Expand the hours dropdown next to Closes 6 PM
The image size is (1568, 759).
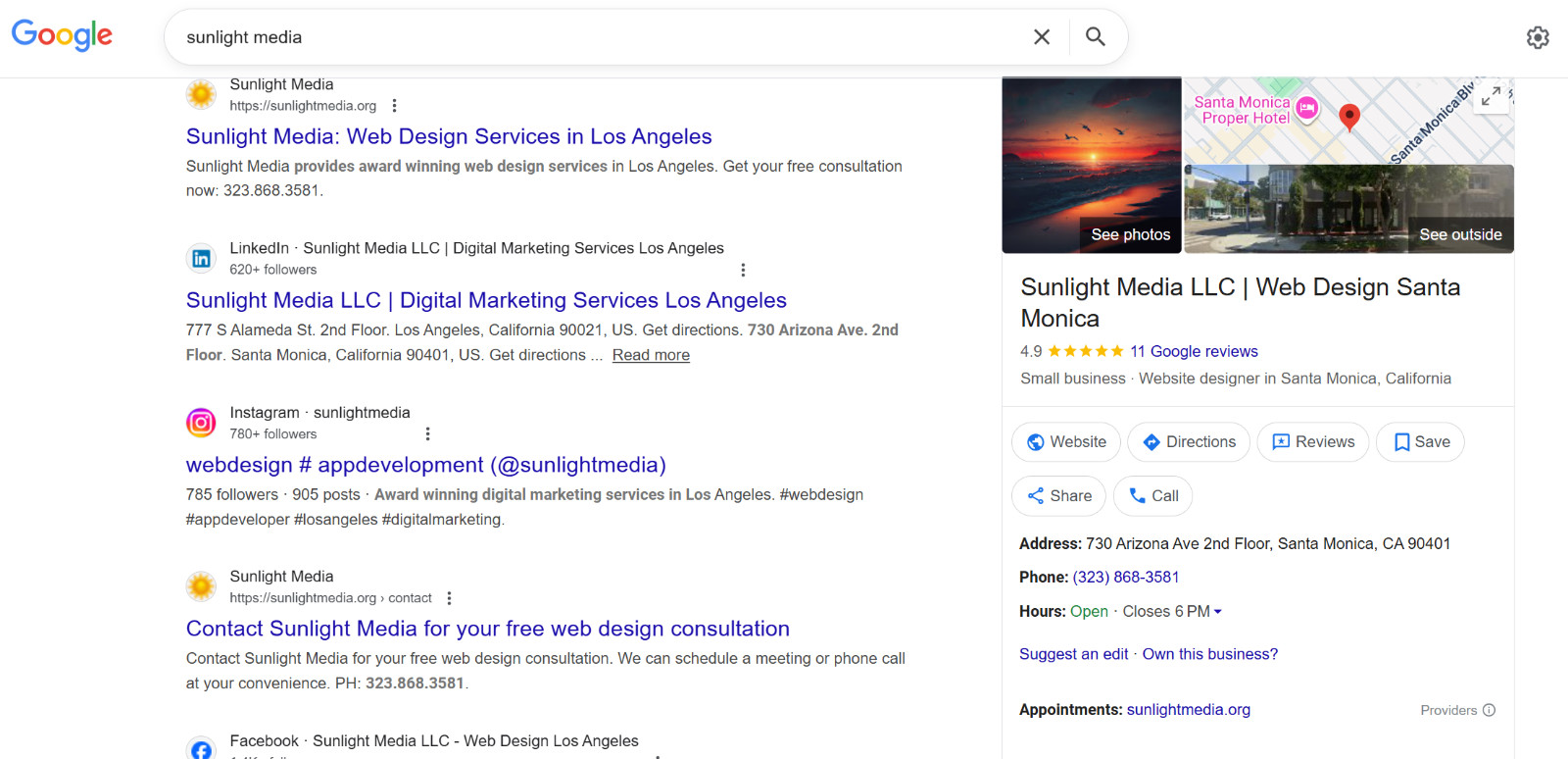pyautogui.click(x=1218, y=612)
